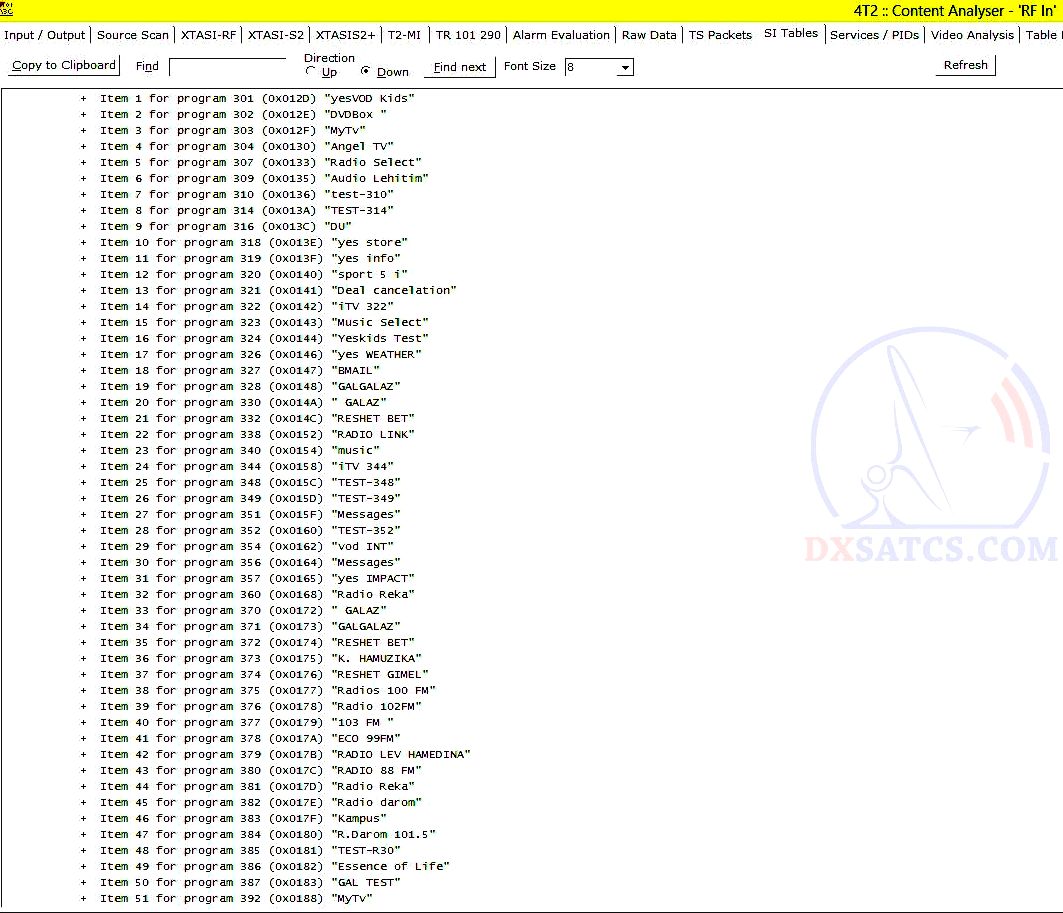Expand Item 1 for program 301 "yesVOD Kids"

83,98
